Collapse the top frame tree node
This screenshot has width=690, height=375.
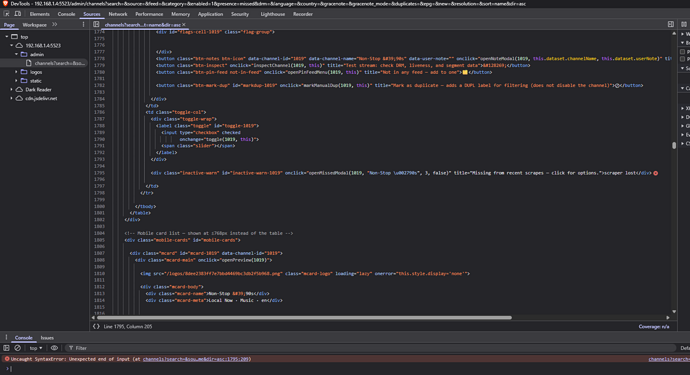(x=7, y=37)
